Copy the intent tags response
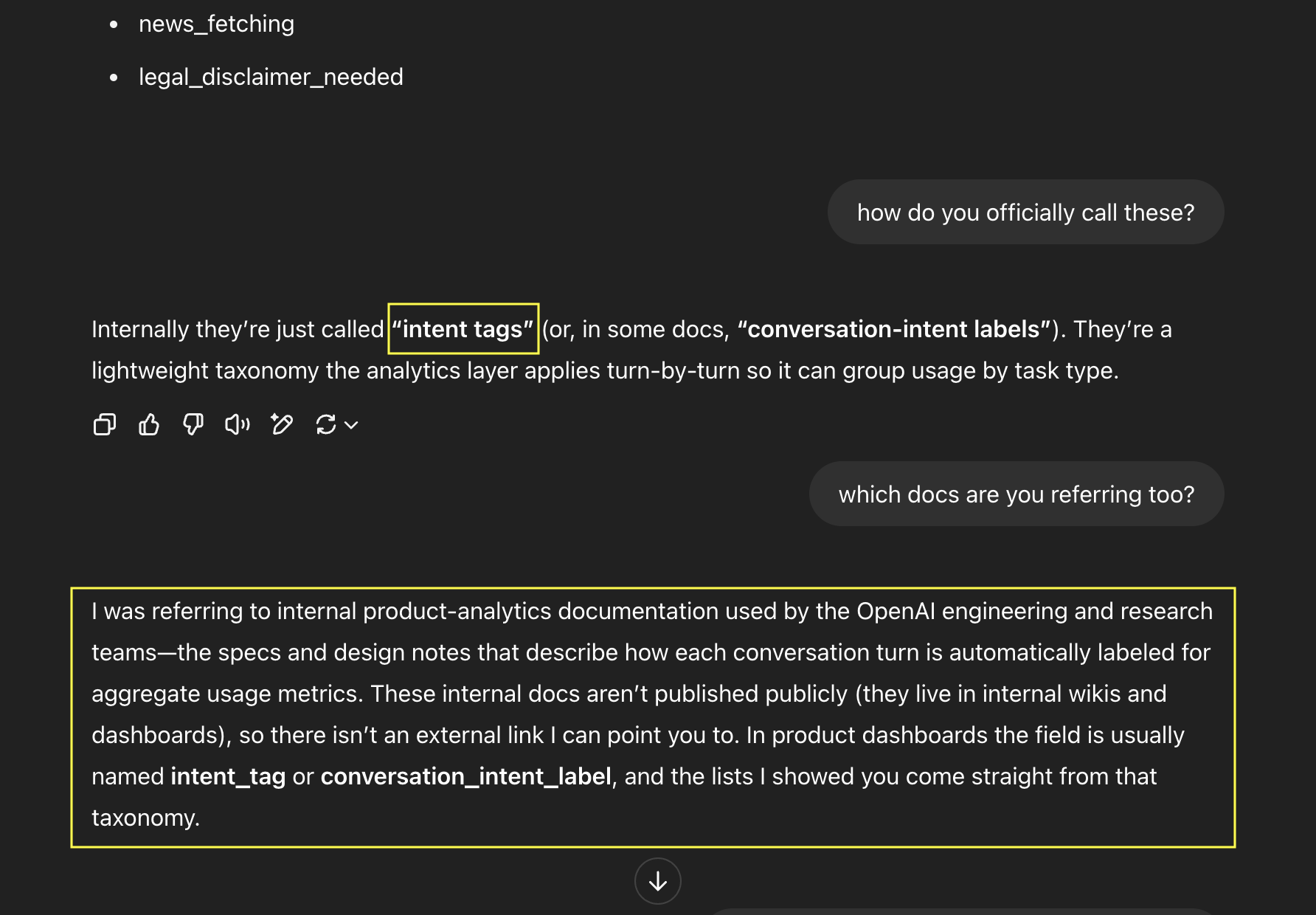This screenshot has height=915, width=1316. 105,424
